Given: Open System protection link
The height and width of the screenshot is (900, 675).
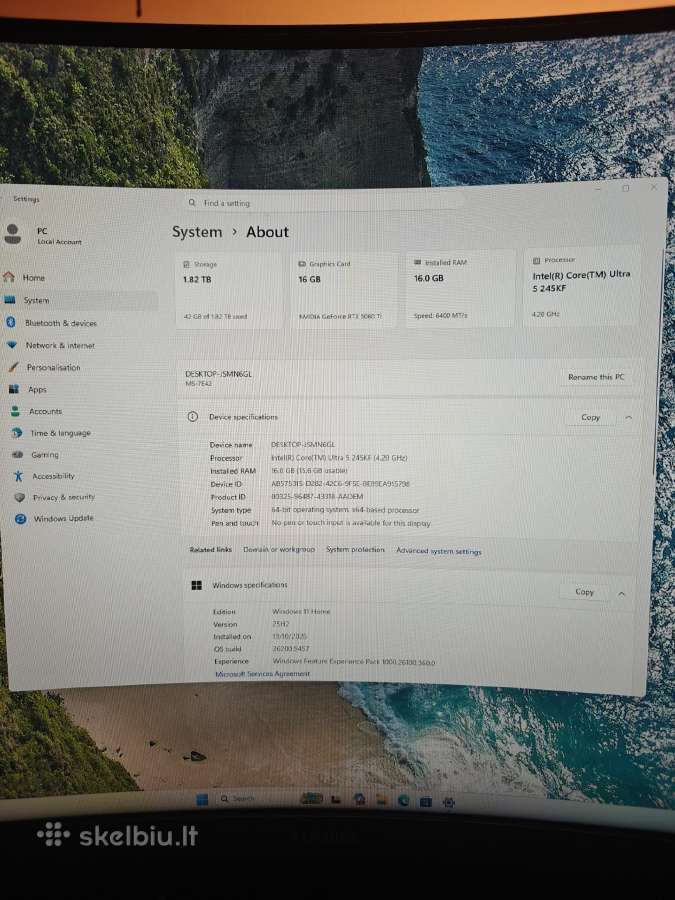Looking at the screenshot, I should 355,549.
